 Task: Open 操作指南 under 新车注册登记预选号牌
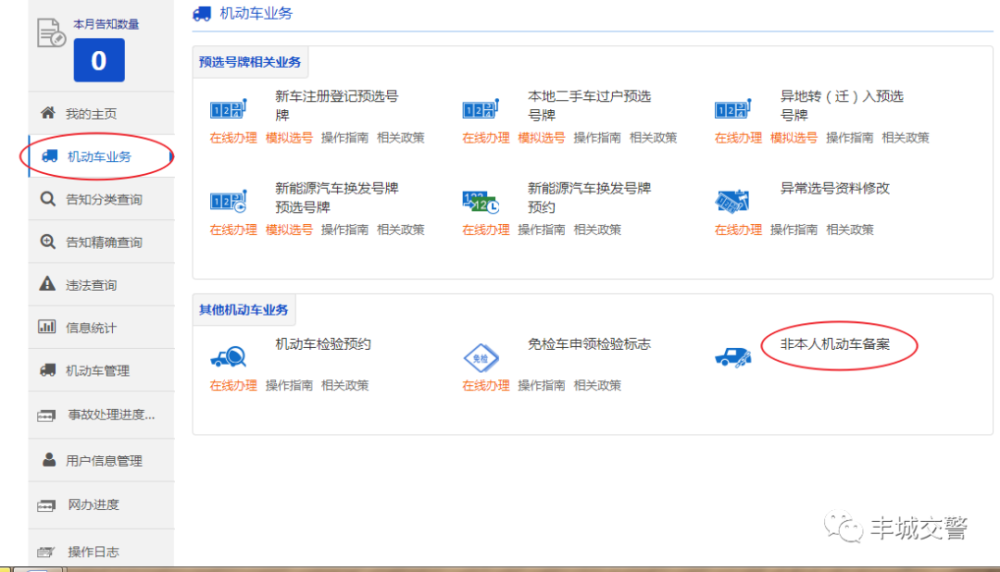coord(345,138)
